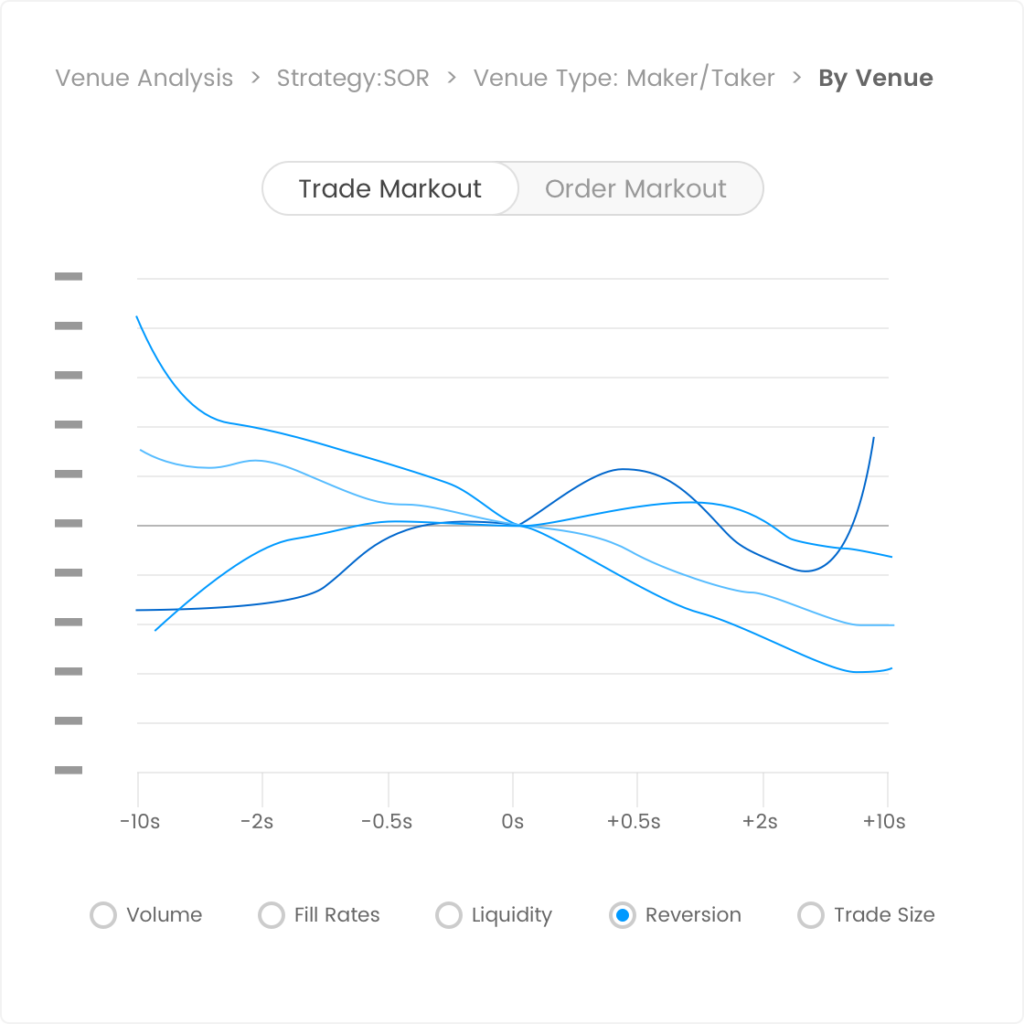Navigate to Venue Type: Maker/Taker breadcrumb
The width and height of the screenshot is (1024, 1024).
(x=624, y=78)
